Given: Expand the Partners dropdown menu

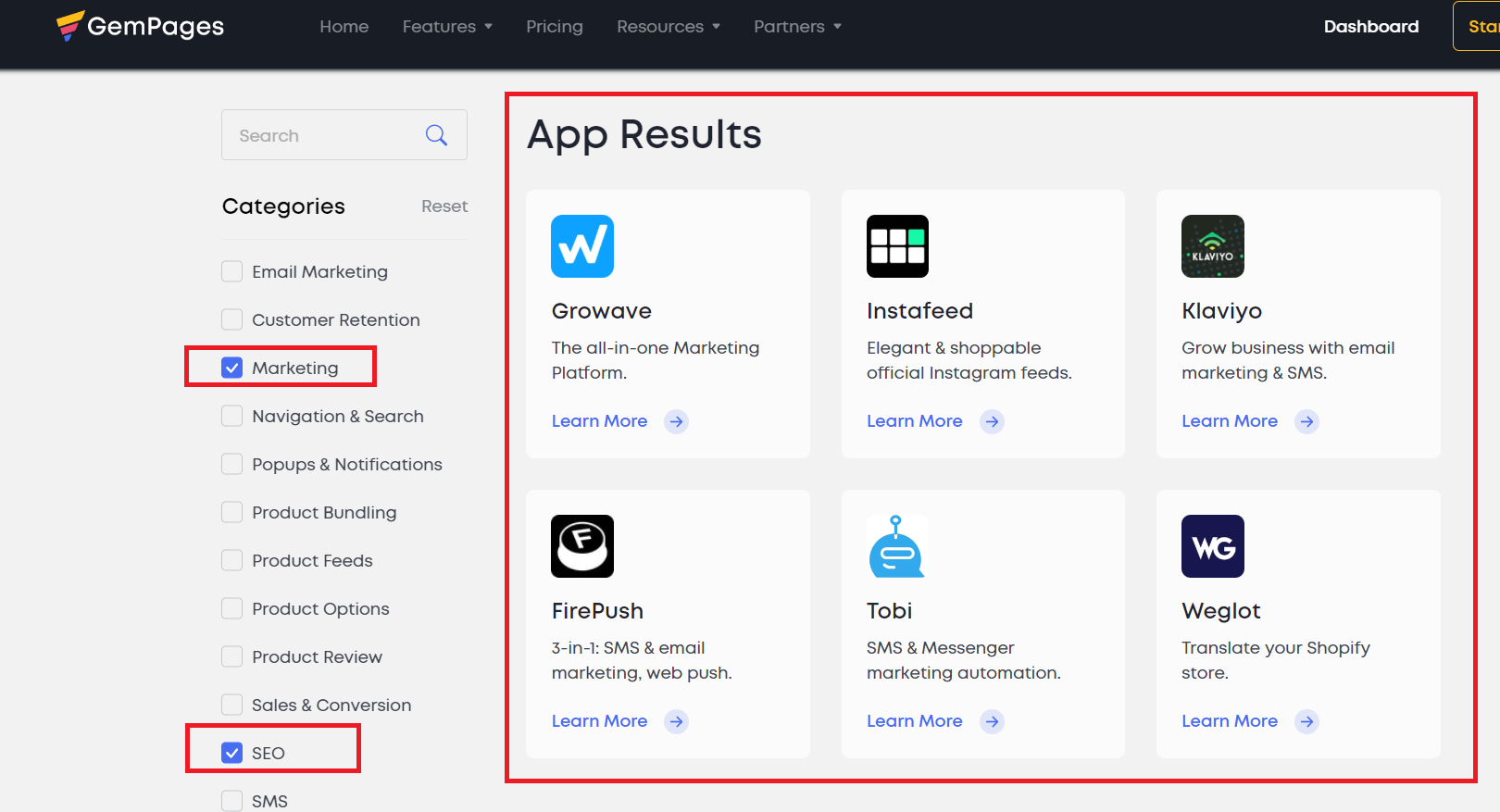Looking at the screenshot, I should click(x=797, y=27).
